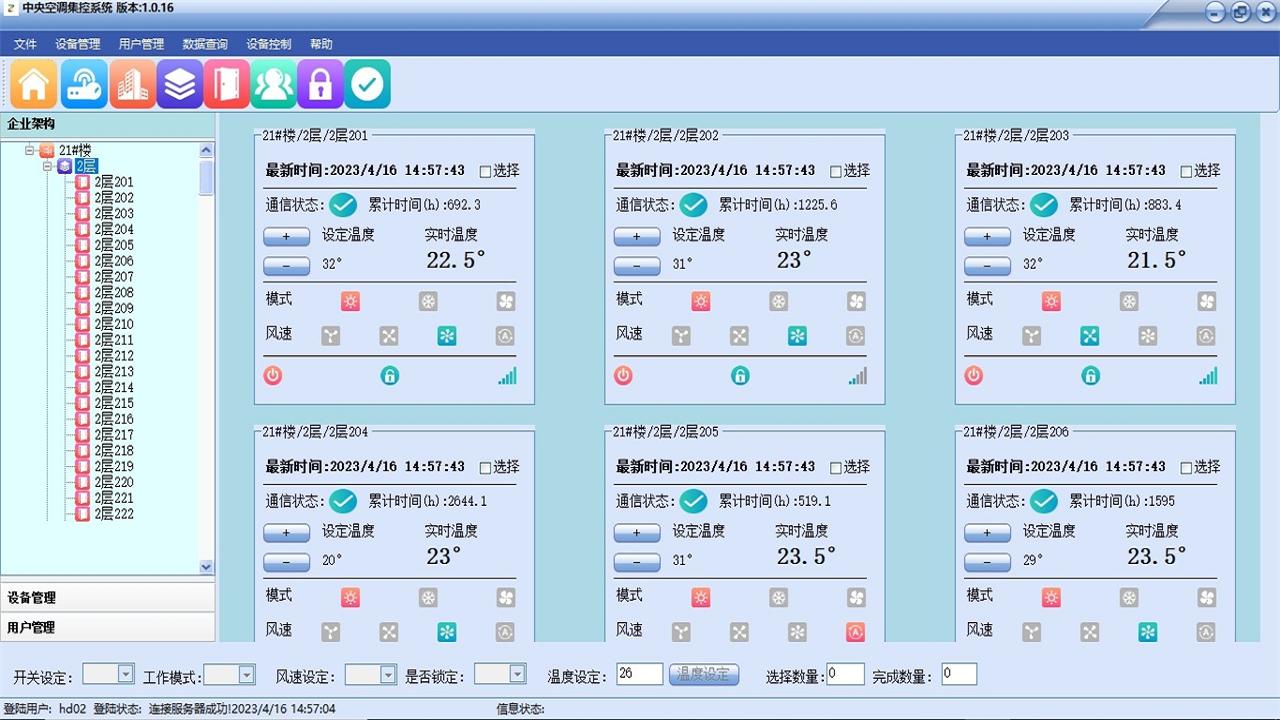Click the checkmark toolbar icon
The image size is (1280, 720).
pyautogui.click(x=367, y=84)
